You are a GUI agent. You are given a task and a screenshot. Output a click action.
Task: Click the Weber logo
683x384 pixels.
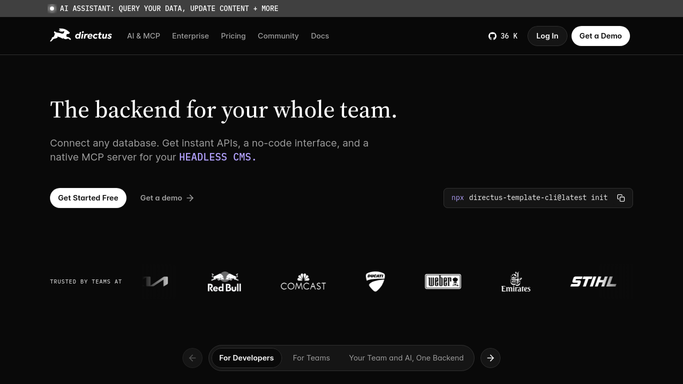(443, 281)
